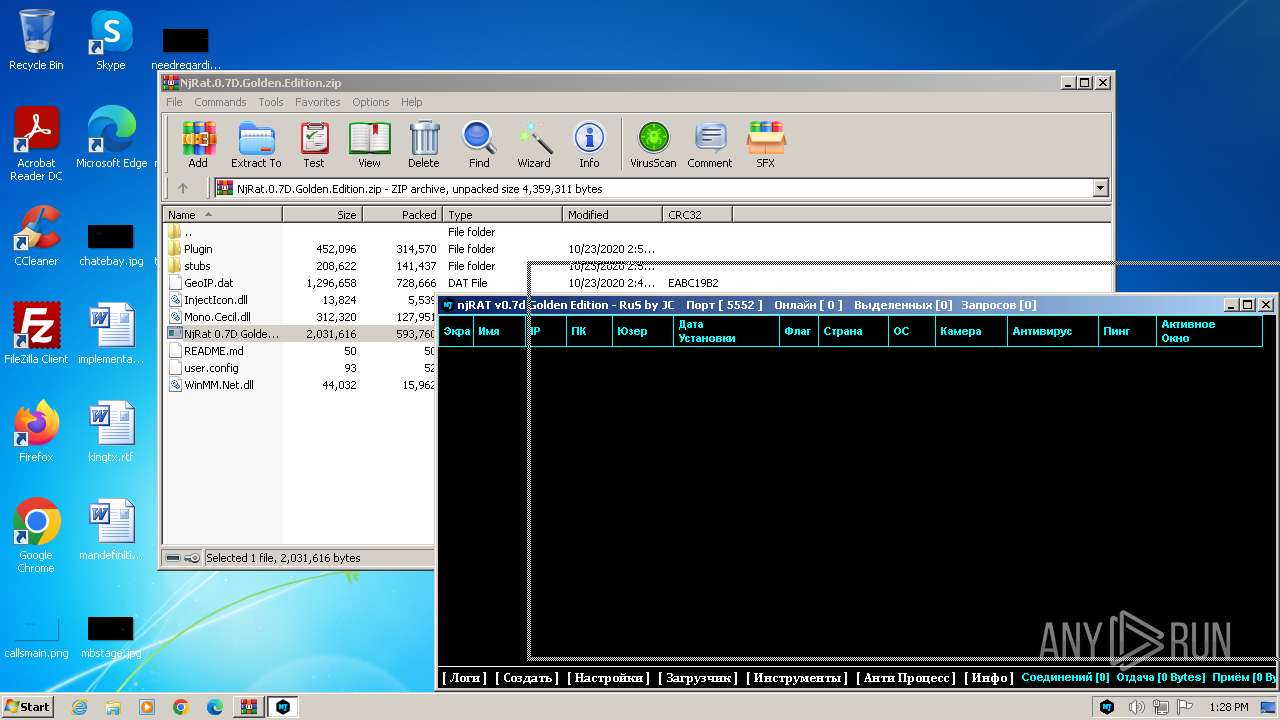Launch Google Chrome desktop shortcut
Image resolution: width=1280 pixels, height=720 pixels.
tap(36, 536)
